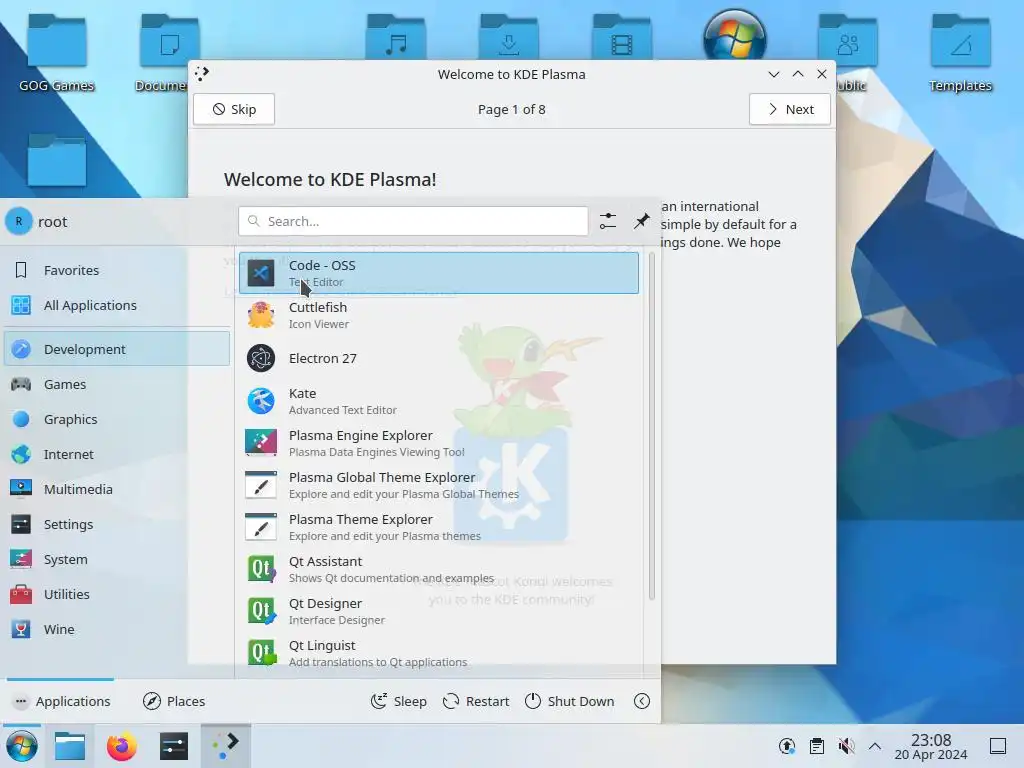The height and width of the screenshot is (768, 1024).
Task: Open Cuttlefish icon viewer
Action: (438, 315)
